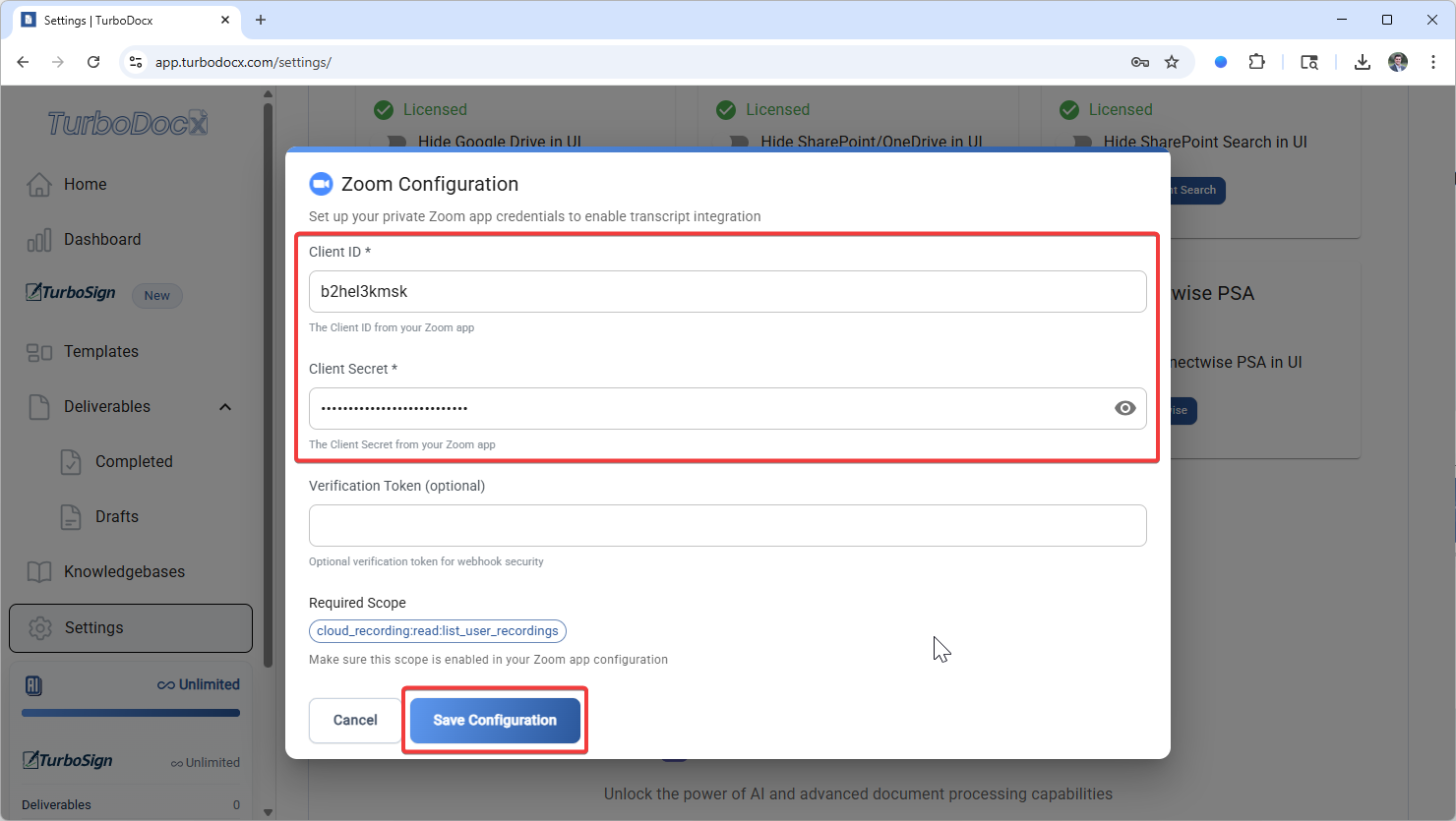1456x821 pixels.
Task: Click Save Configuration button
Action: 495,721
